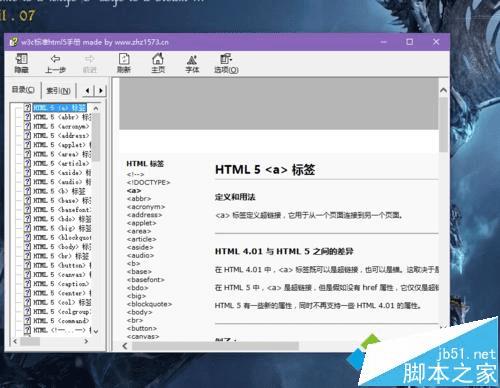Open the <!DOCTYPE> link in page sidebar
500x388 pixels.
pos(148,182)
